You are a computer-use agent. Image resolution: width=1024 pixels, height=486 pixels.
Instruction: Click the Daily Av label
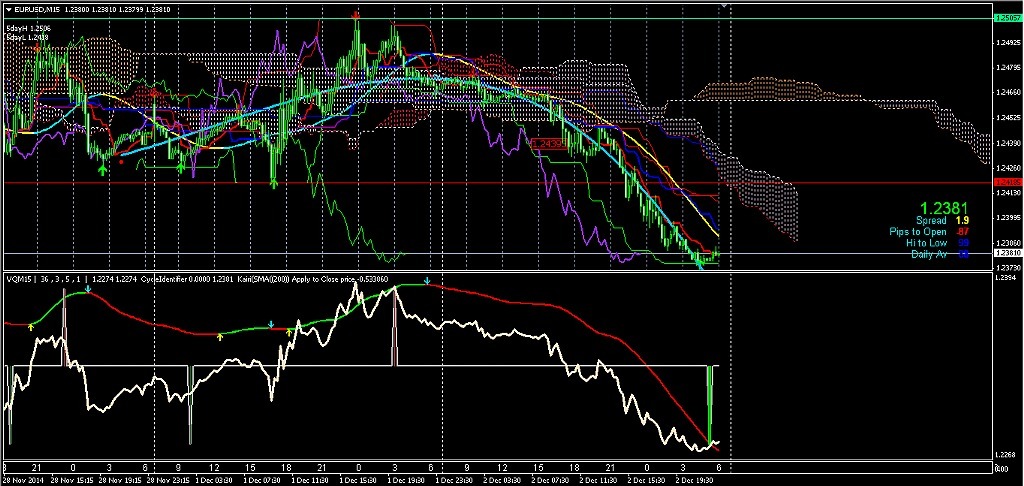click(x=929, y=254)
